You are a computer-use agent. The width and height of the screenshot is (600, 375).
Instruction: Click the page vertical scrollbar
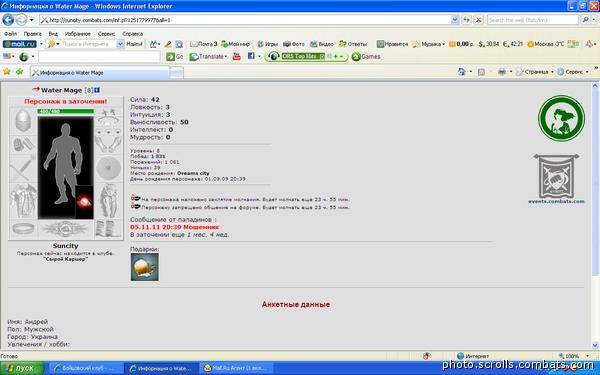coord(595,215)
